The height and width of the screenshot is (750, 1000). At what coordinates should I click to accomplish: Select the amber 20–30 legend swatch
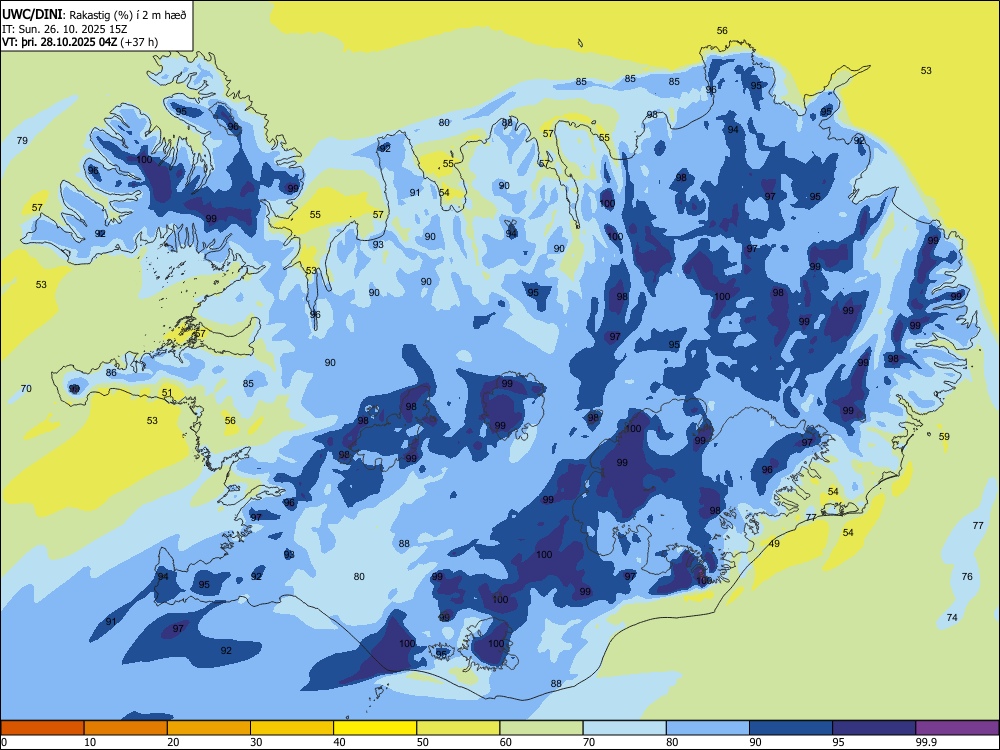tap(209, 728)
